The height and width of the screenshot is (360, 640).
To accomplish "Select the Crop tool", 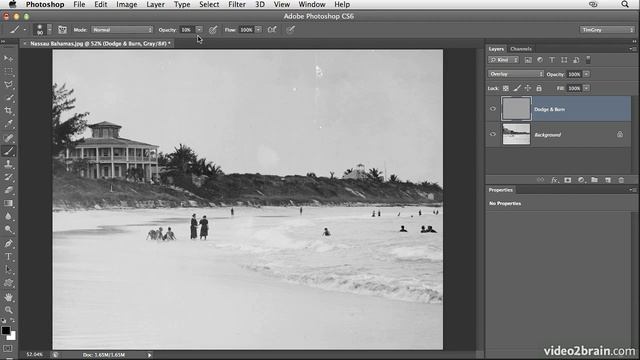I will 8,111.
